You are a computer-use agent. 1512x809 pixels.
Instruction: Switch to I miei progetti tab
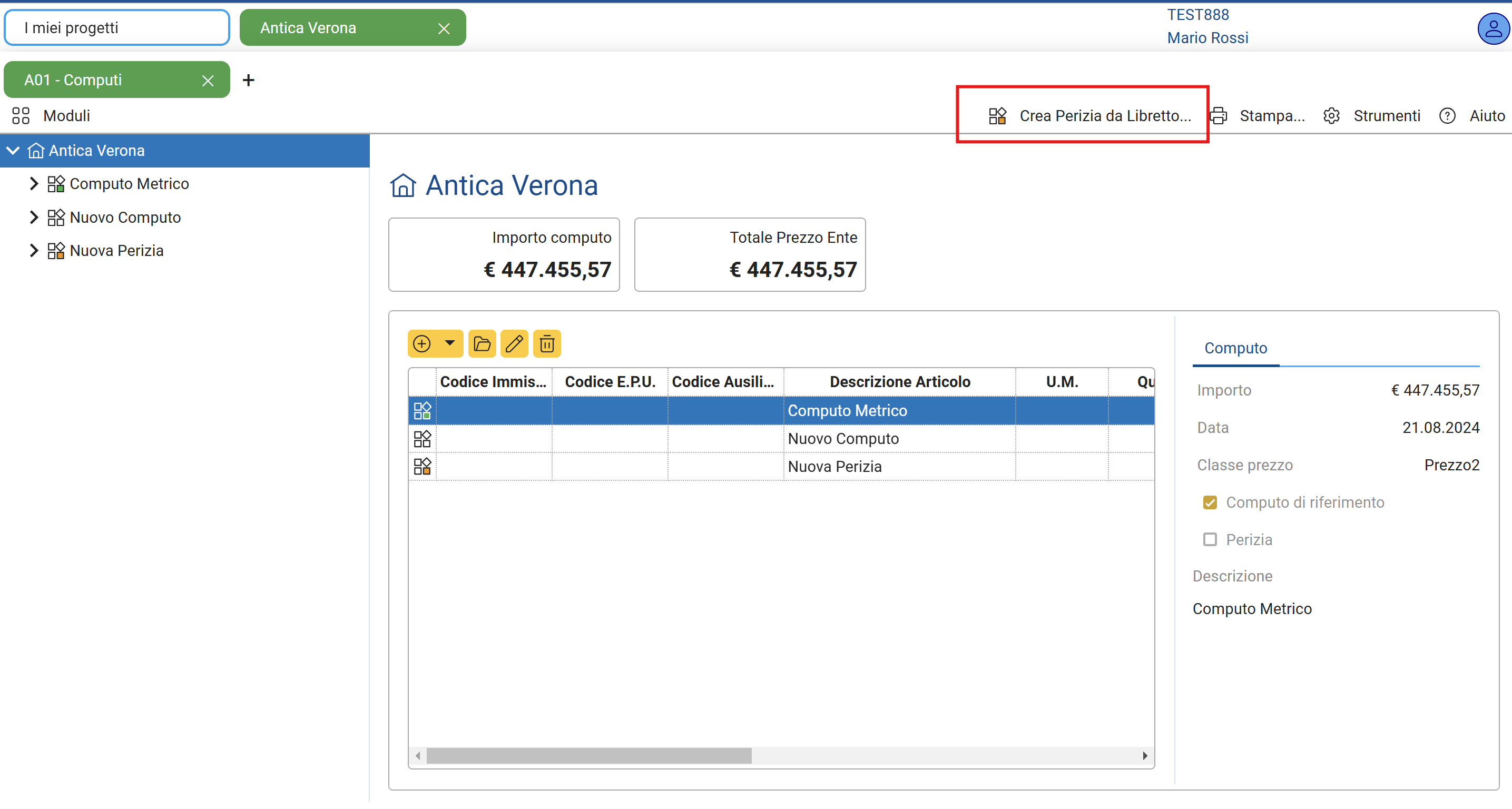pyautogui.click(x=117, y=27)
